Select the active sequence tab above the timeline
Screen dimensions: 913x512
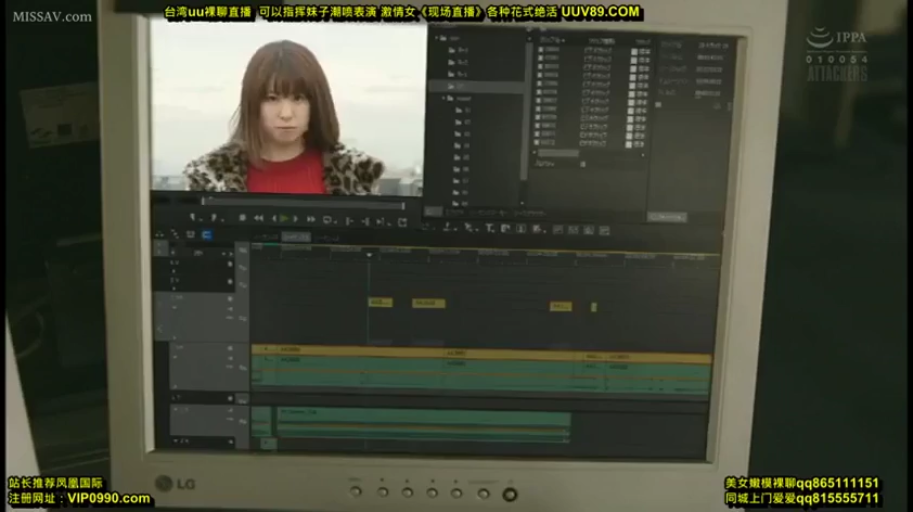click(x=295, y=237)
